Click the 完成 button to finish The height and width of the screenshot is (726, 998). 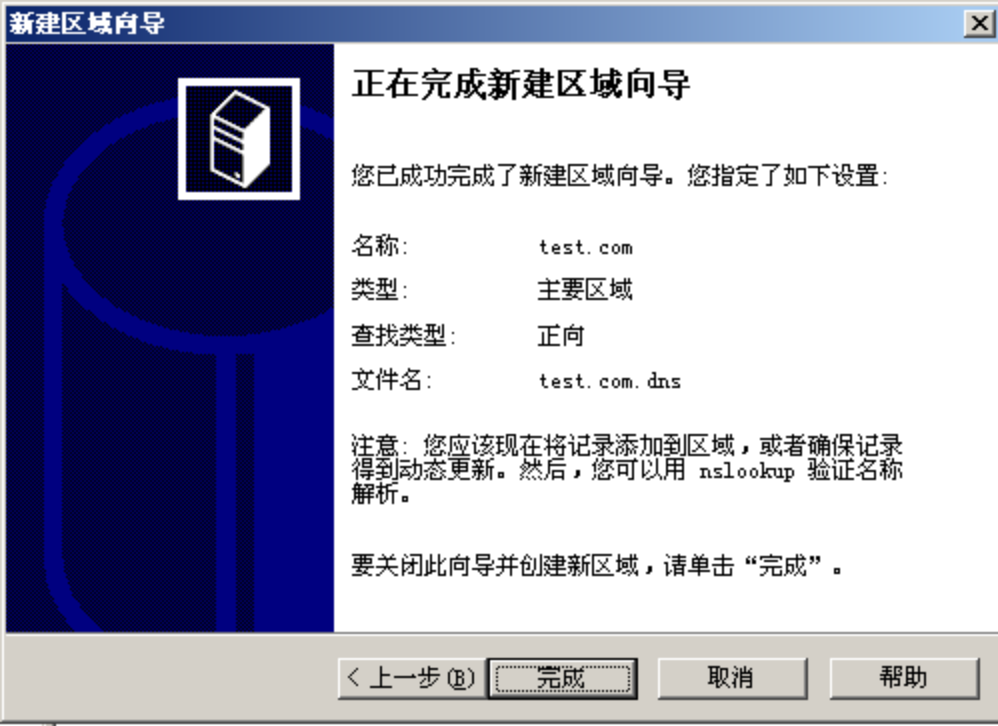pyautogui.click(x=563, y=678)
